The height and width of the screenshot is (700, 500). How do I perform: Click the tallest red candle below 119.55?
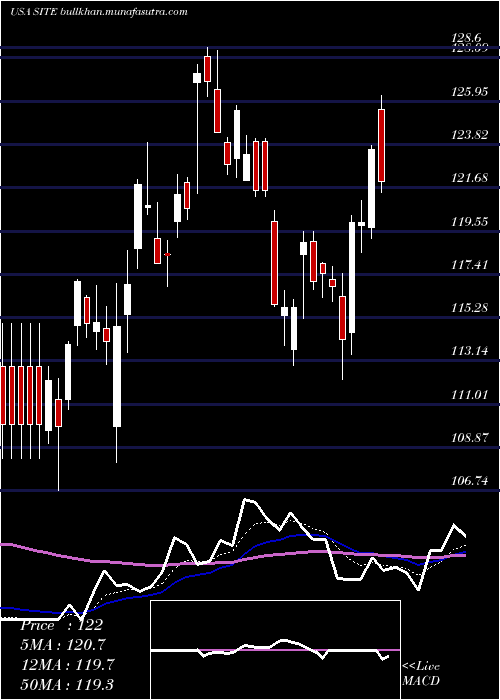(x=274, y=263)
